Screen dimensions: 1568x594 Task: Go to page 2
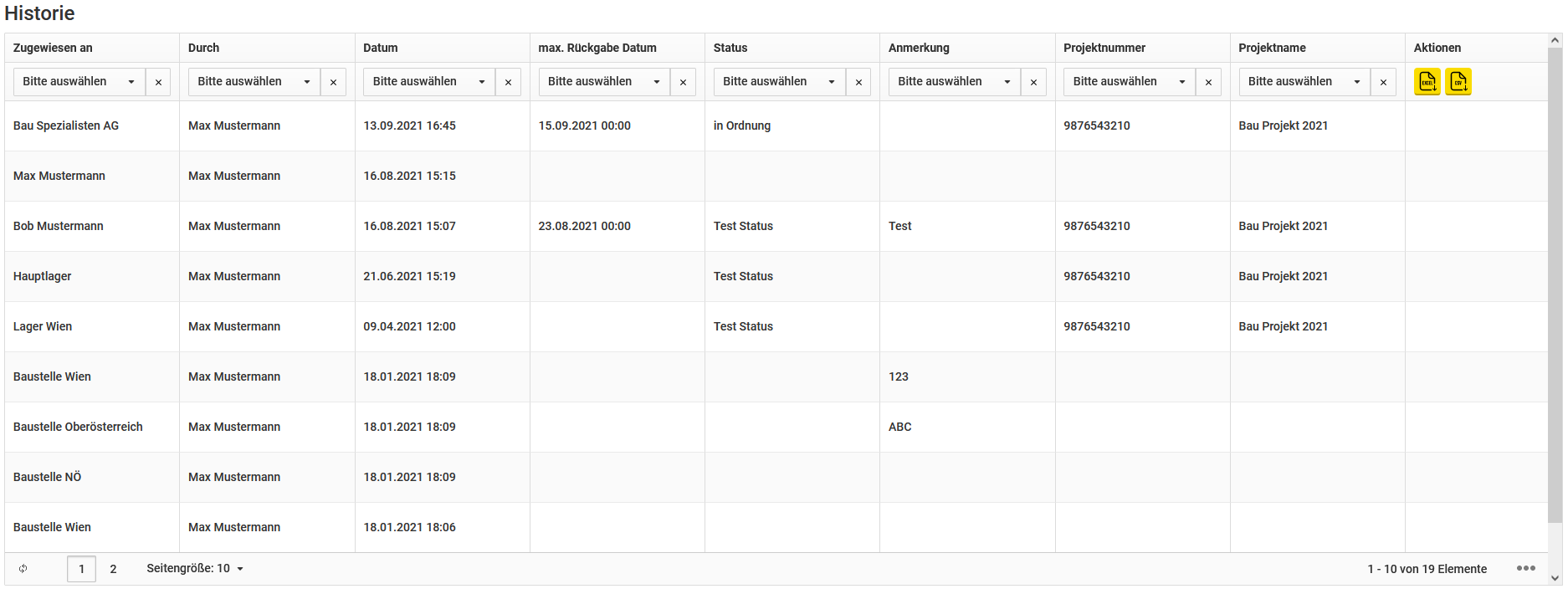click(x=113, y=569)
